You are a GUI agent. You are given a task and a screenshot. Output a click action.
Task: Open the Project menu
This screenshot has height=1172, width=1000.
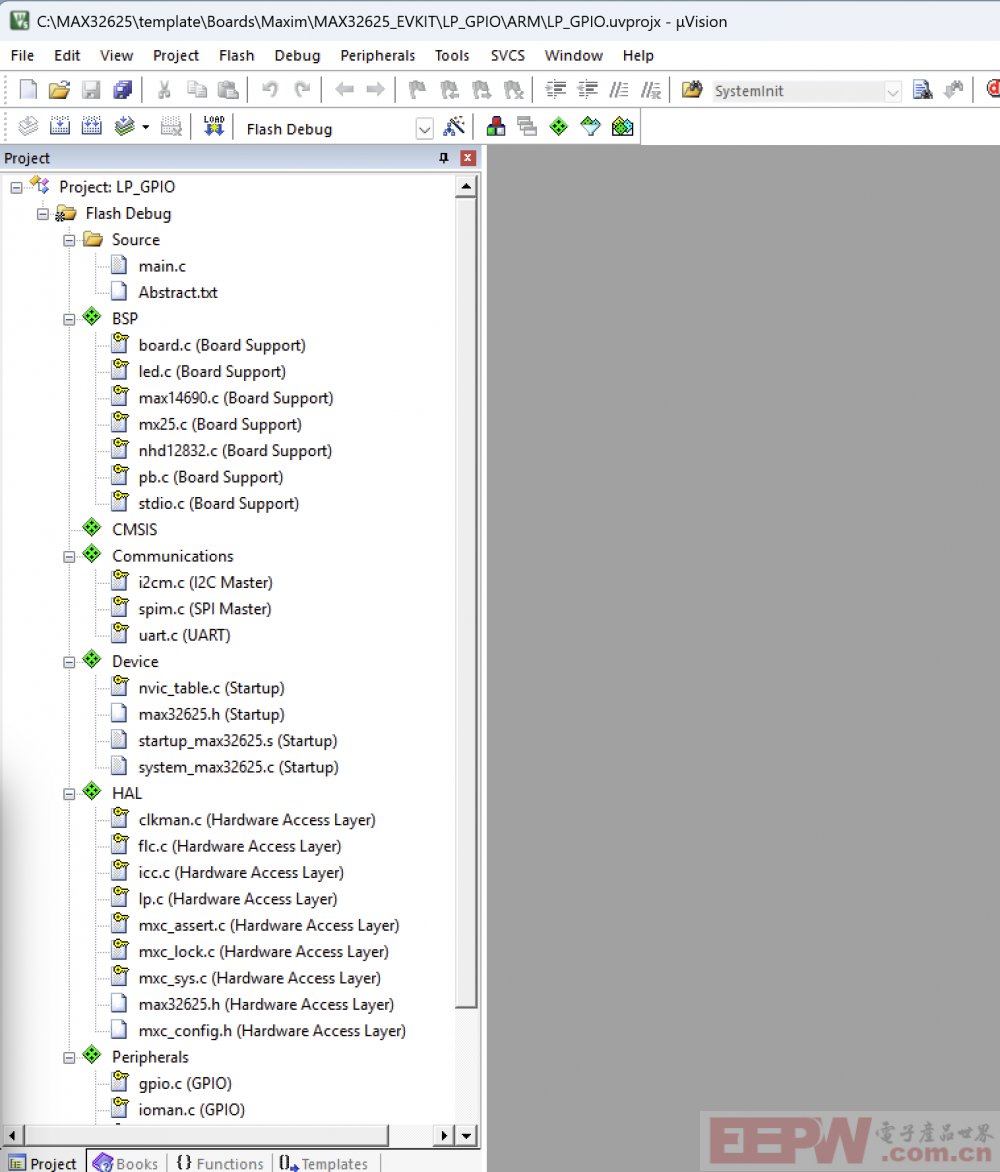[176, 55]
